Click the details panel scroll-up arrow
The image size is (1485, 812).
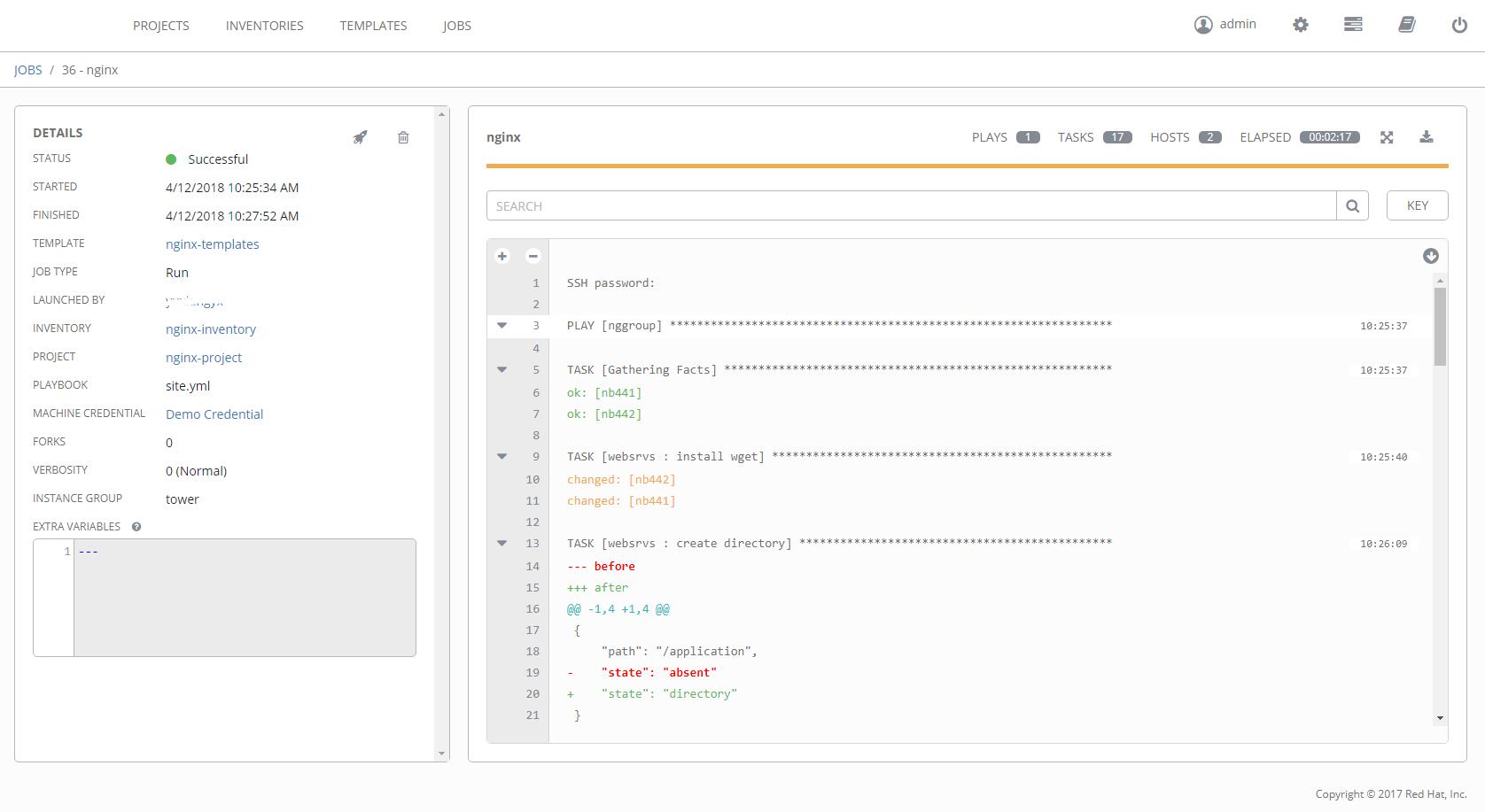(x=441, y=113)
